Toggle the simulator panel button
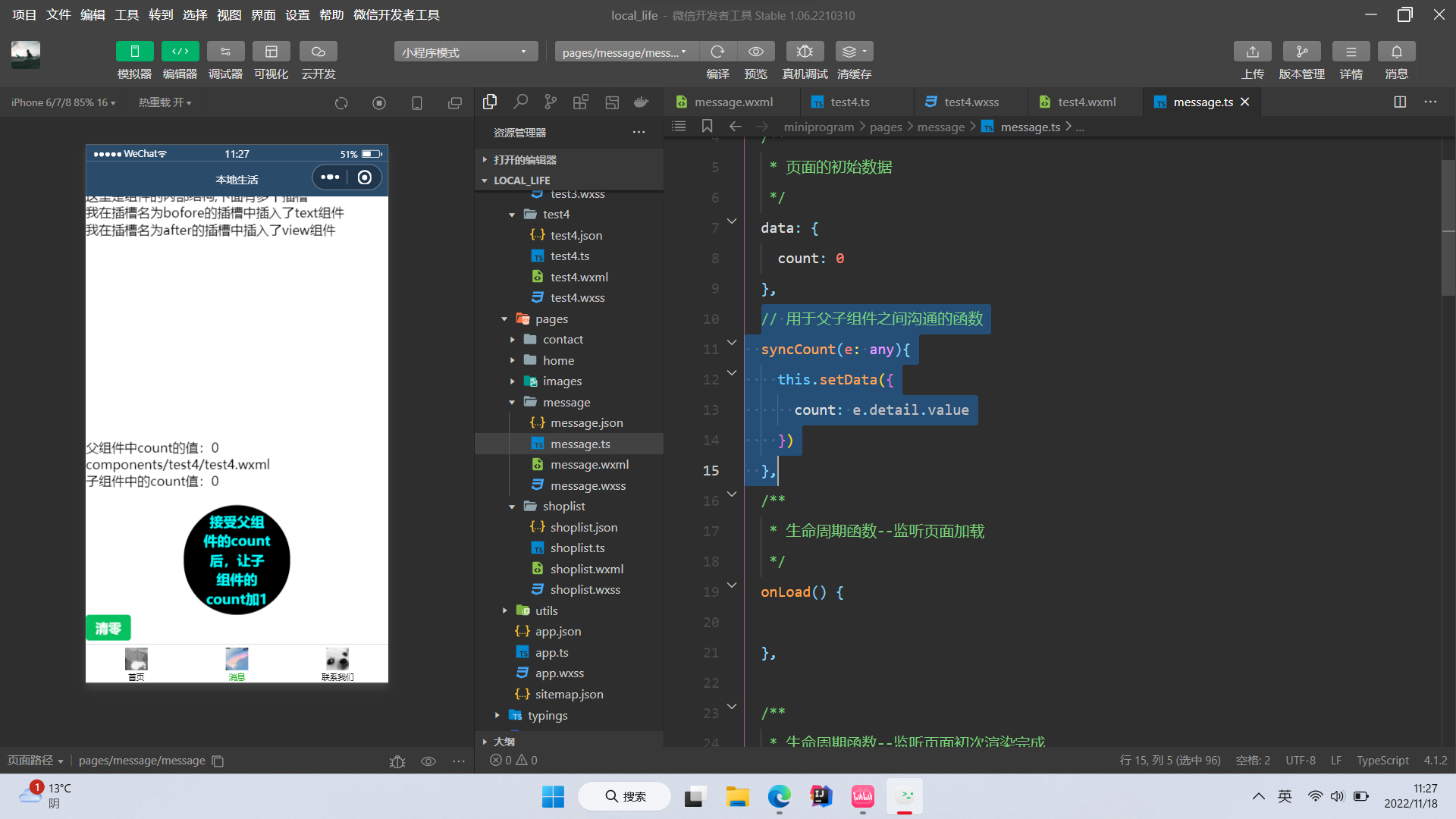Viewport: 1456px width, 819px height. pyautogui.click(x=134, y=52)
